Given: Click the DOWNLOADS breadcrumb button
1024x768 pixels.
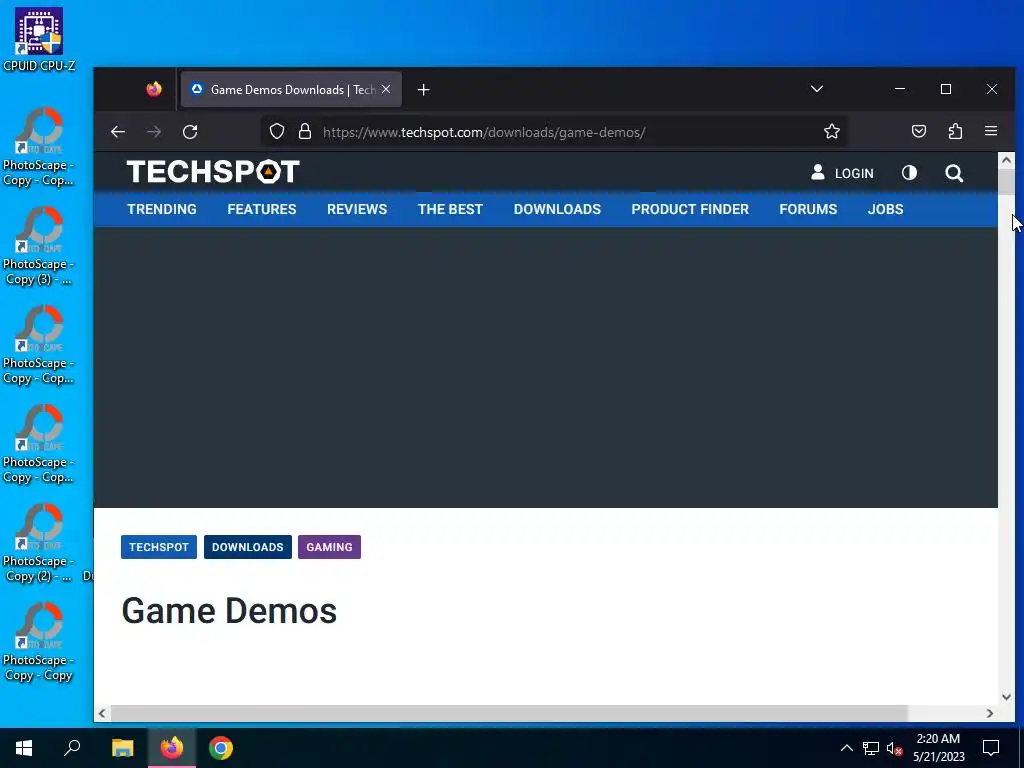Looking at the screenshot, I should [248, 547].
